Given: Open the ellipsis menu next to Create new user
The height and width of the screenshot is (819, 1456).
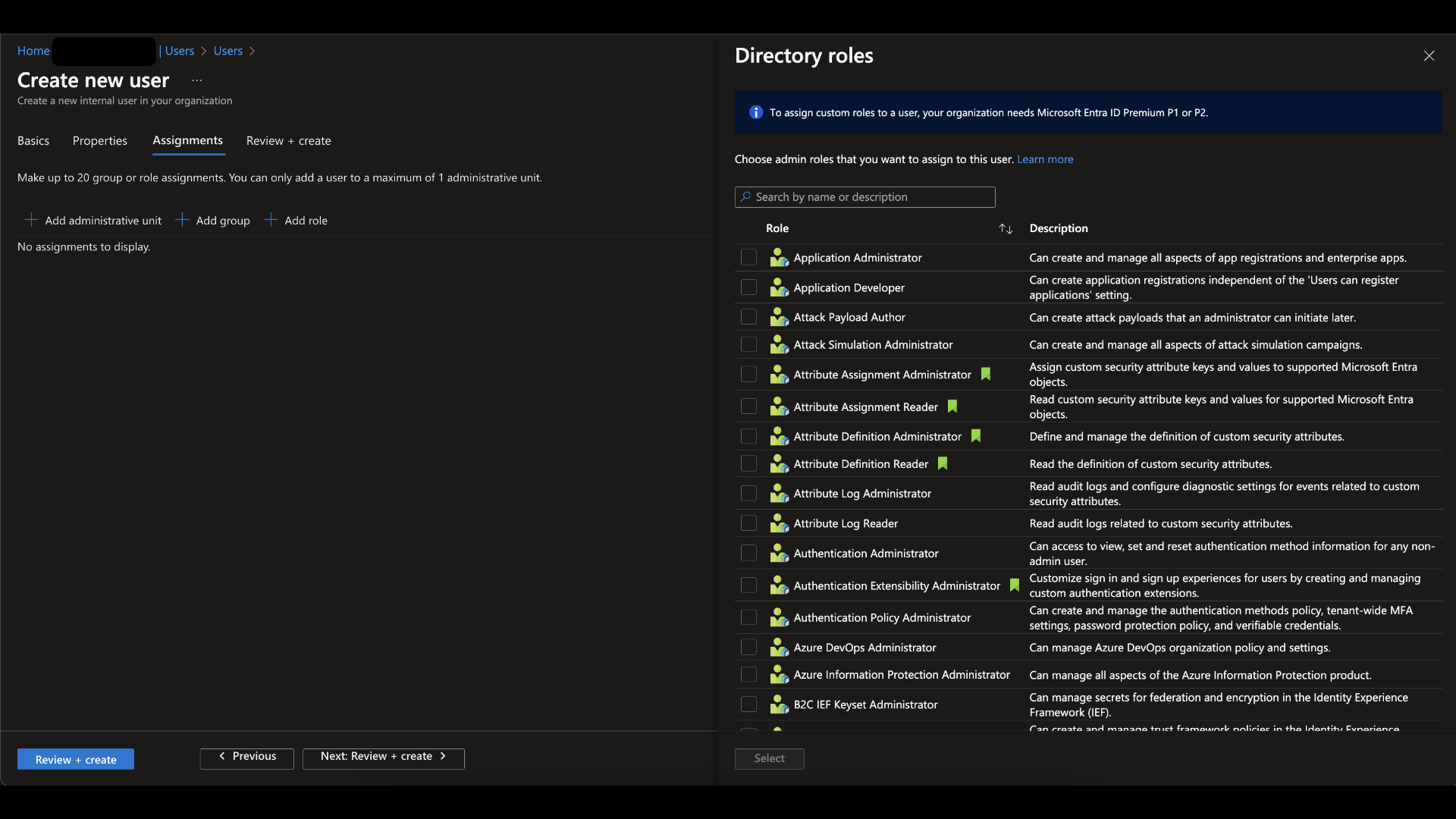Looking at the screenshot, I should point(197,80).
